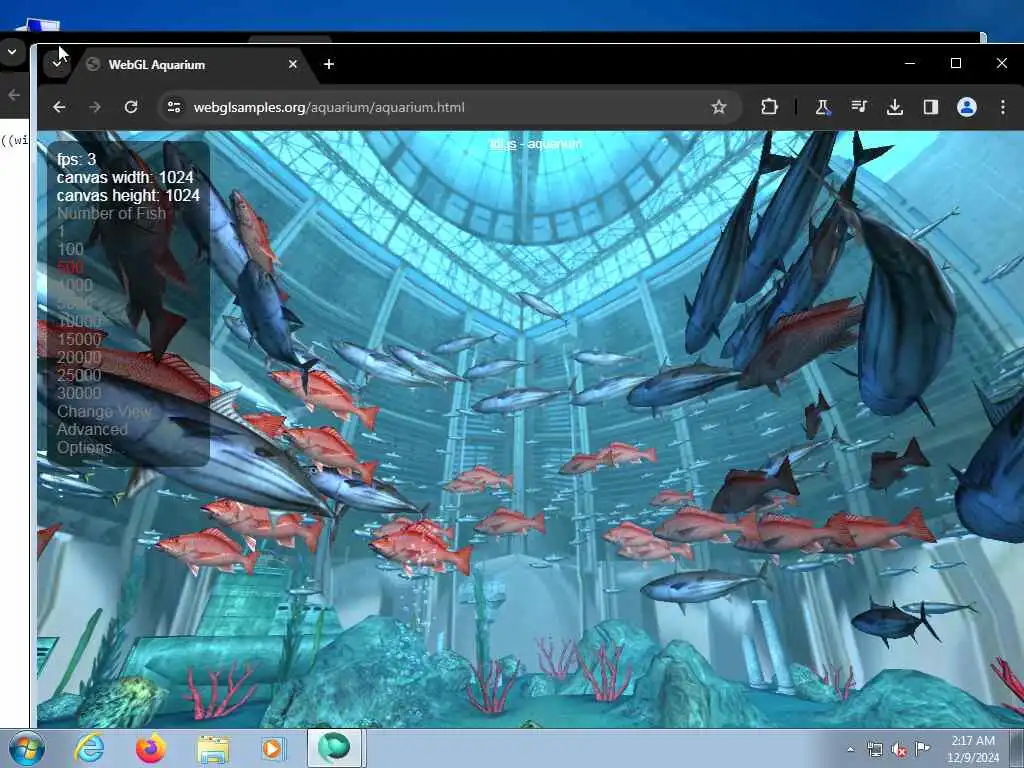Screen dimensions: 1024x768
Task: Set number of fish to 1000
Action: tap(75, 285)
